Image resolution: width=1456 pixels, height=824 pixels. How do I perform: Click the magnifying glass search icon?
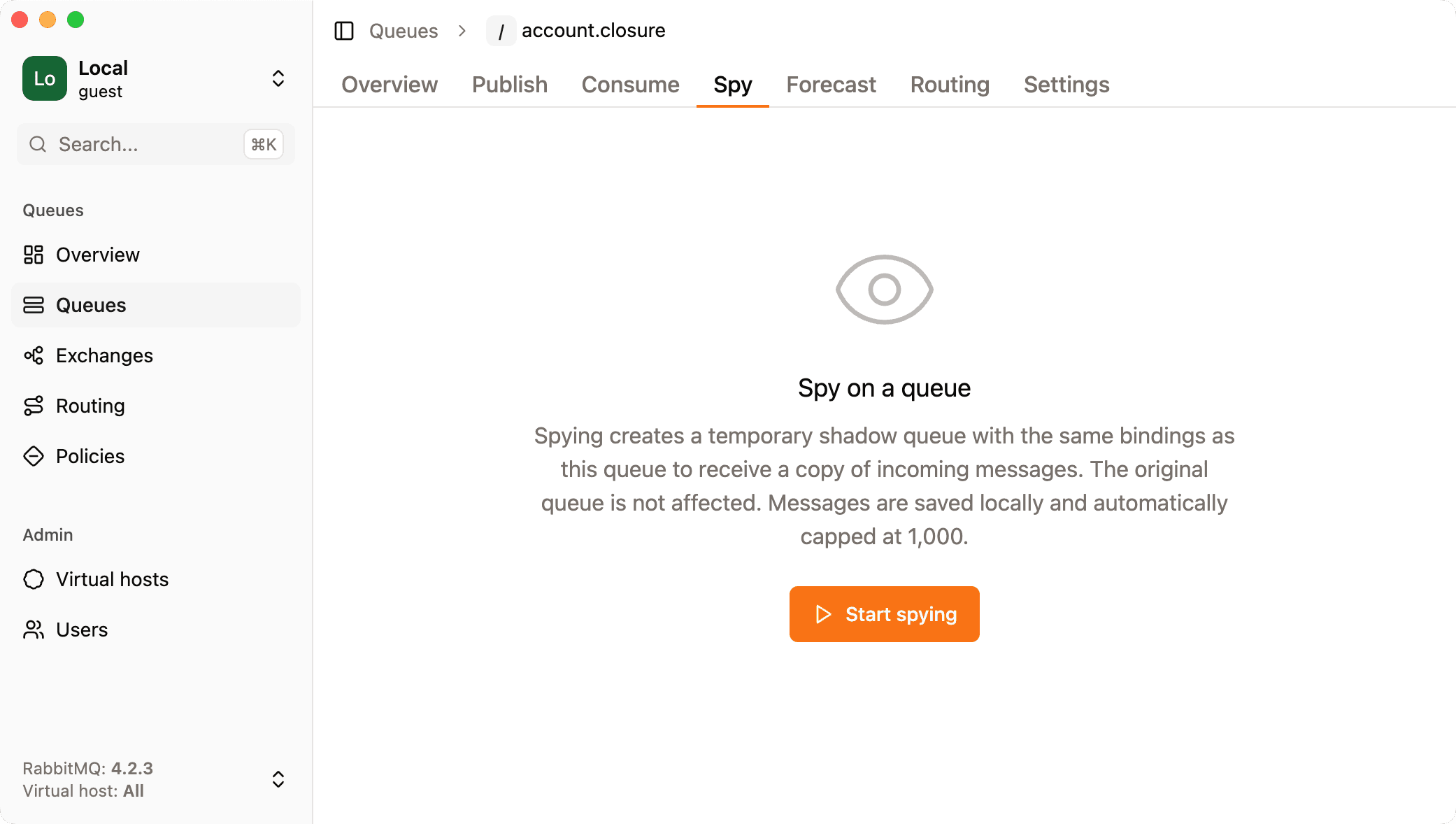(x=38, y=144)
